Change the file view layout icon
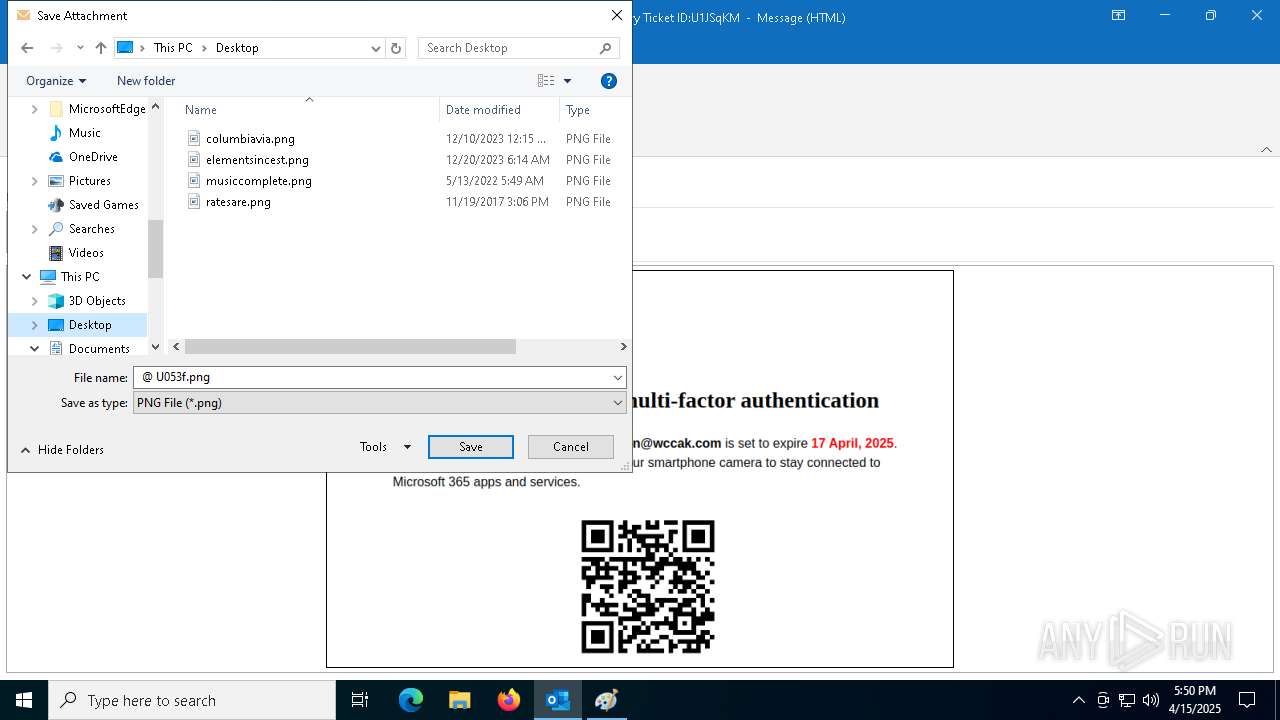1280x720 pixels. [x=546, y=81]
